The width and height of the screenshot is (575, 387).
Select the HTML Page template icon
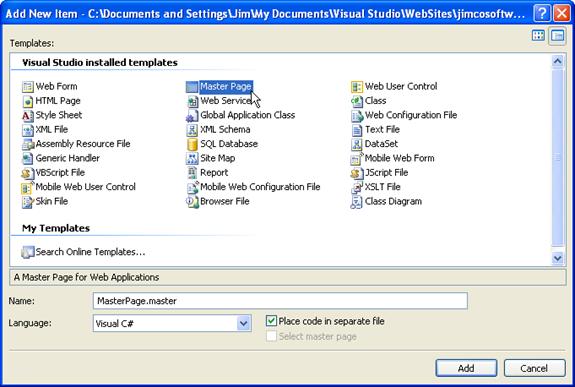[28, 101]
